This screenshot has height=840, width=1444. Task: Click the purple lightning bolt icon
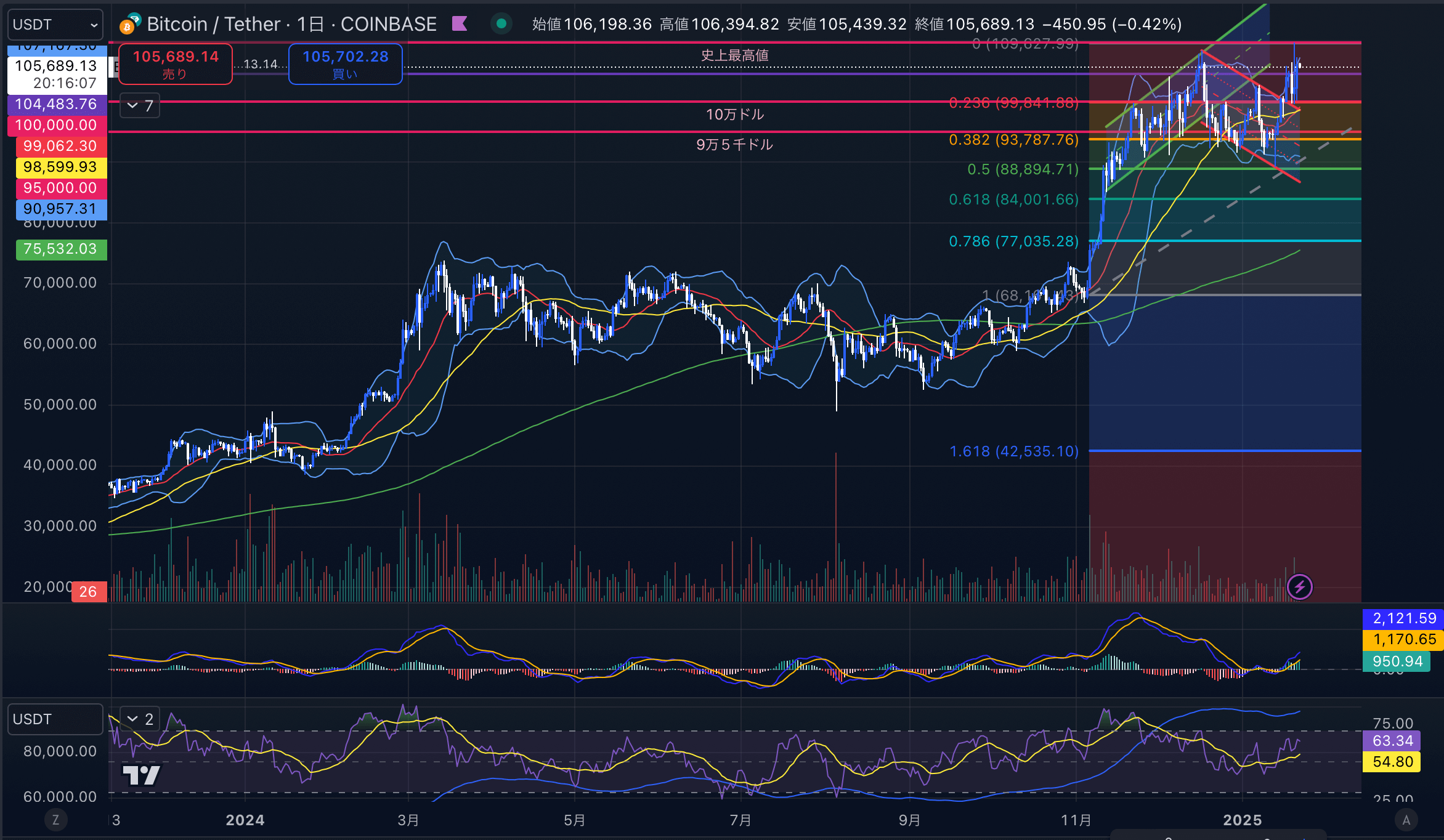1300,587
